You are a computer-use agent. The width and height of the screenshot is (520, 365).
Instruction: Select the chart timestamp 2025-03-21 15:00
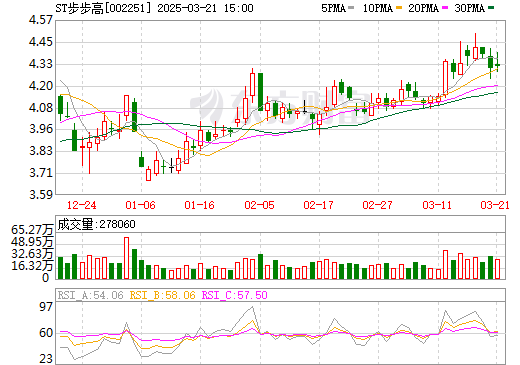205,8
